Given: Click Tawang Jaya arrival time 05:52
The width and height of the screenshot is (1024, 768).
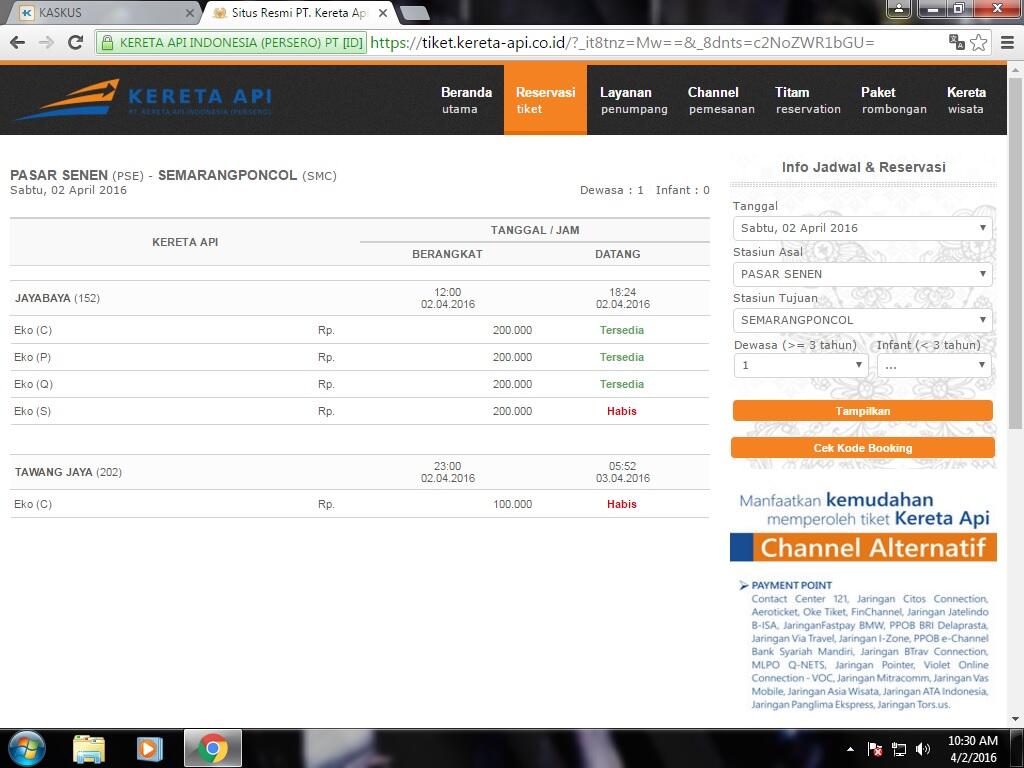Looking at the screenshot, I should (x=622, y=466).
